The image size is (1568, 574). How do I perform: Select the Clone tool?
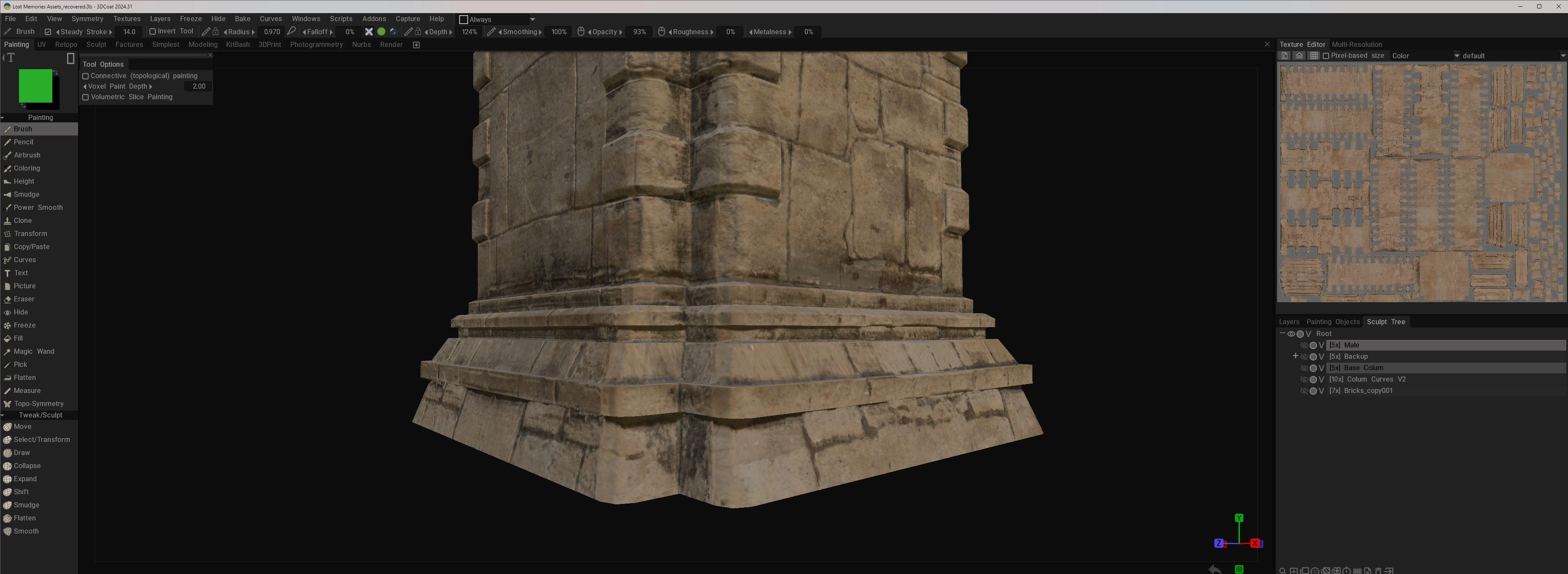tap(22, 220)
